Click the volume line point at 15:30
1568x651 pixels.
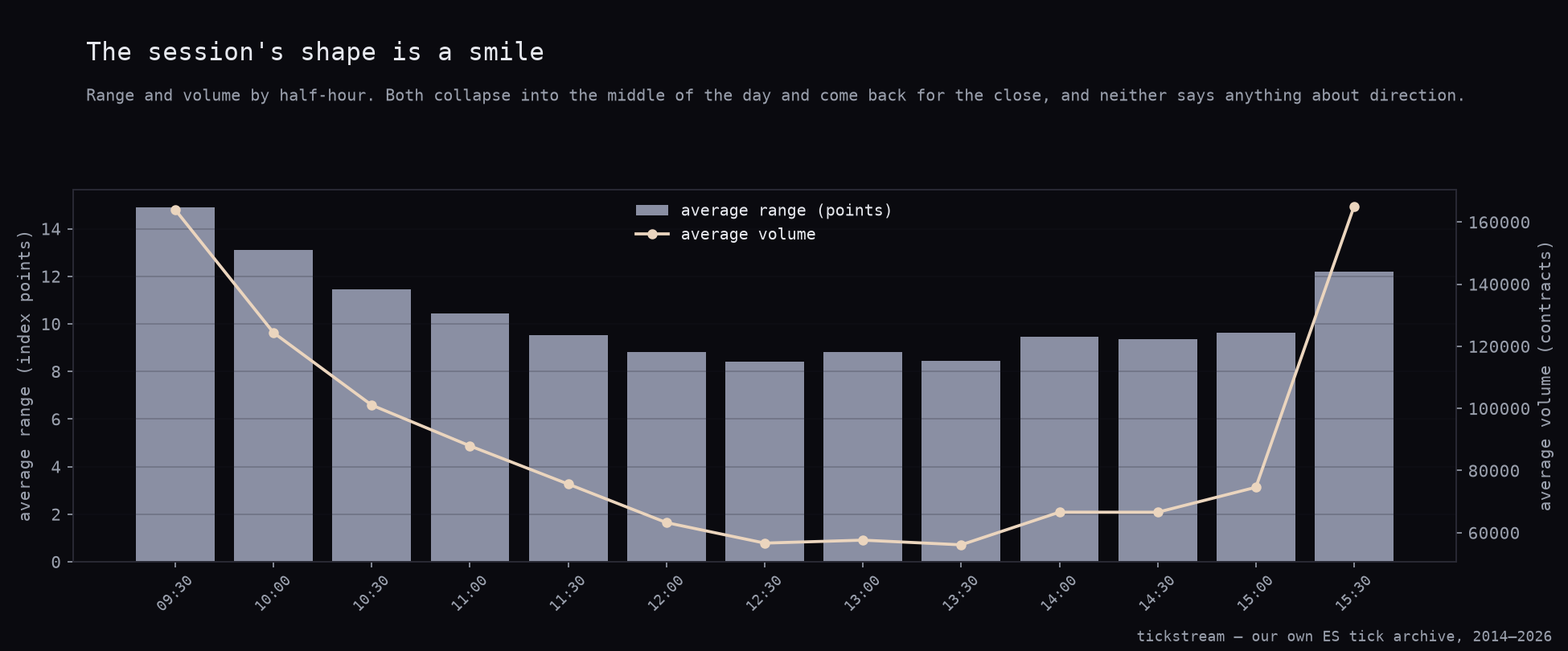[1354, 207]
